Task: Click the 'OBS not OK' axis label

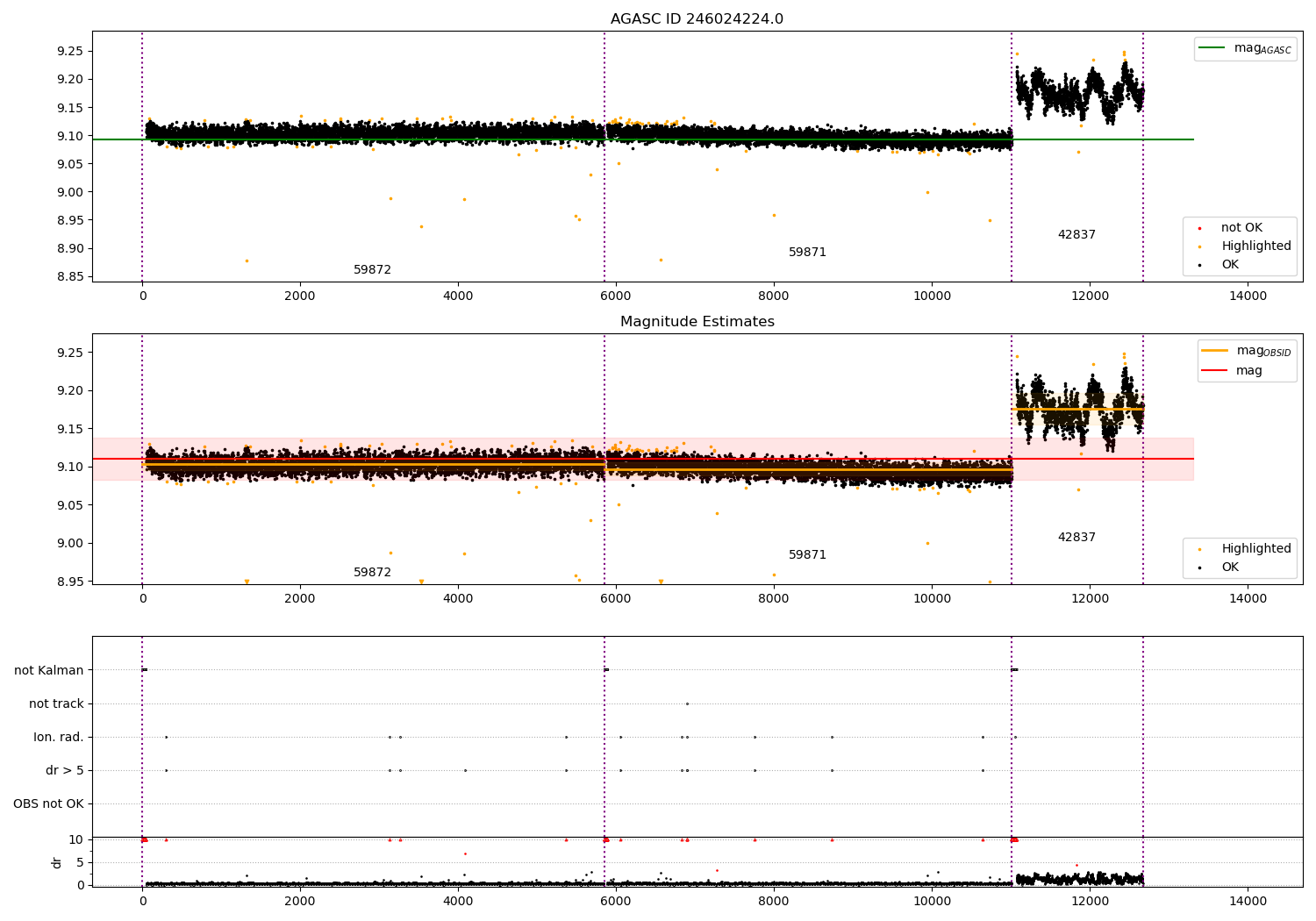Action: [x=48, y=804]
